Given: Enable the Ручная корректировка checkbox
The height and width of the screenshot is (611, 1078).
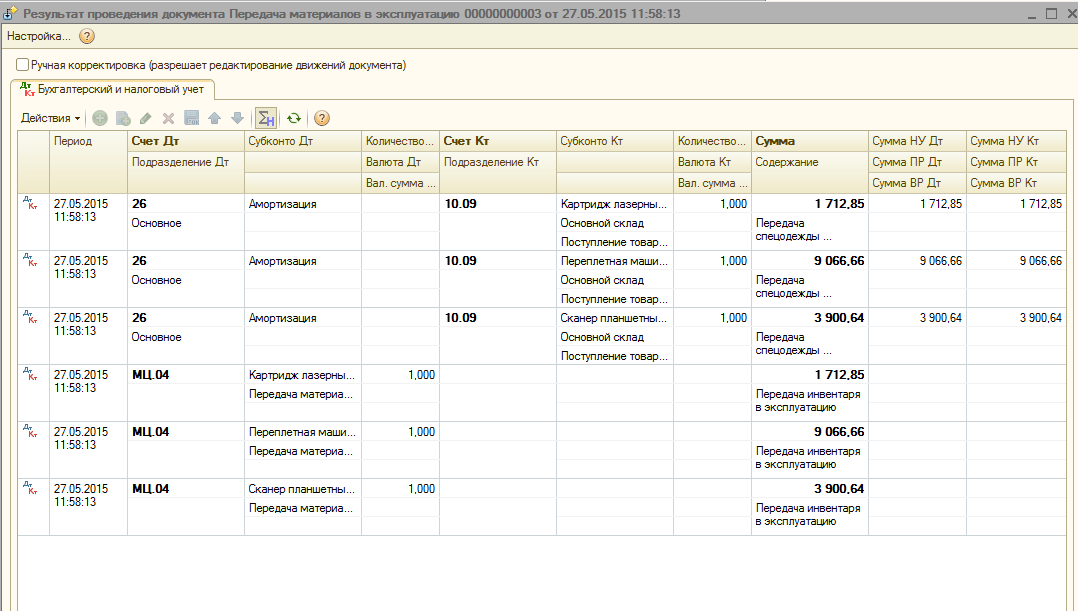Looking at the screenshot, I should pyautogui.click(x=23, y=65).
